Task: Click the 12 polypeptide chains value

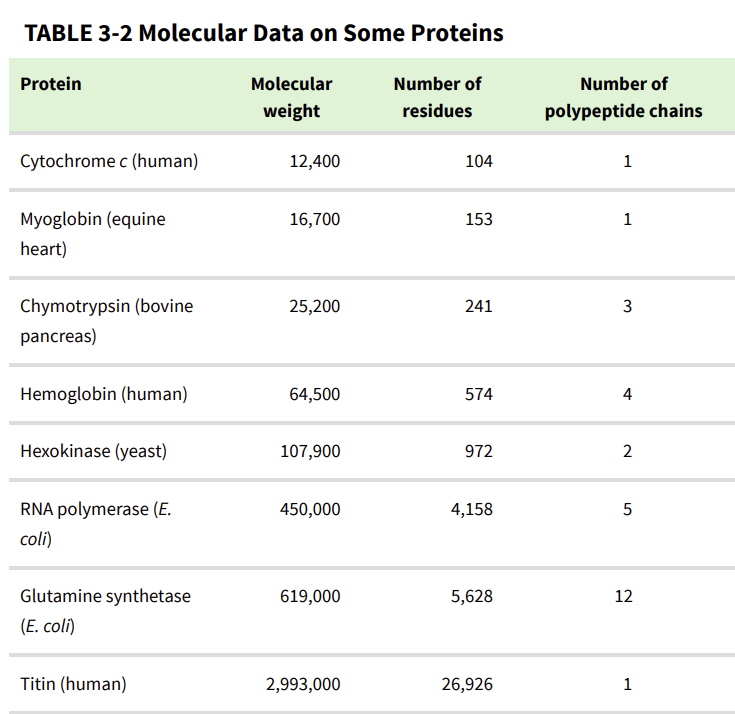Action: coord(623,596)
